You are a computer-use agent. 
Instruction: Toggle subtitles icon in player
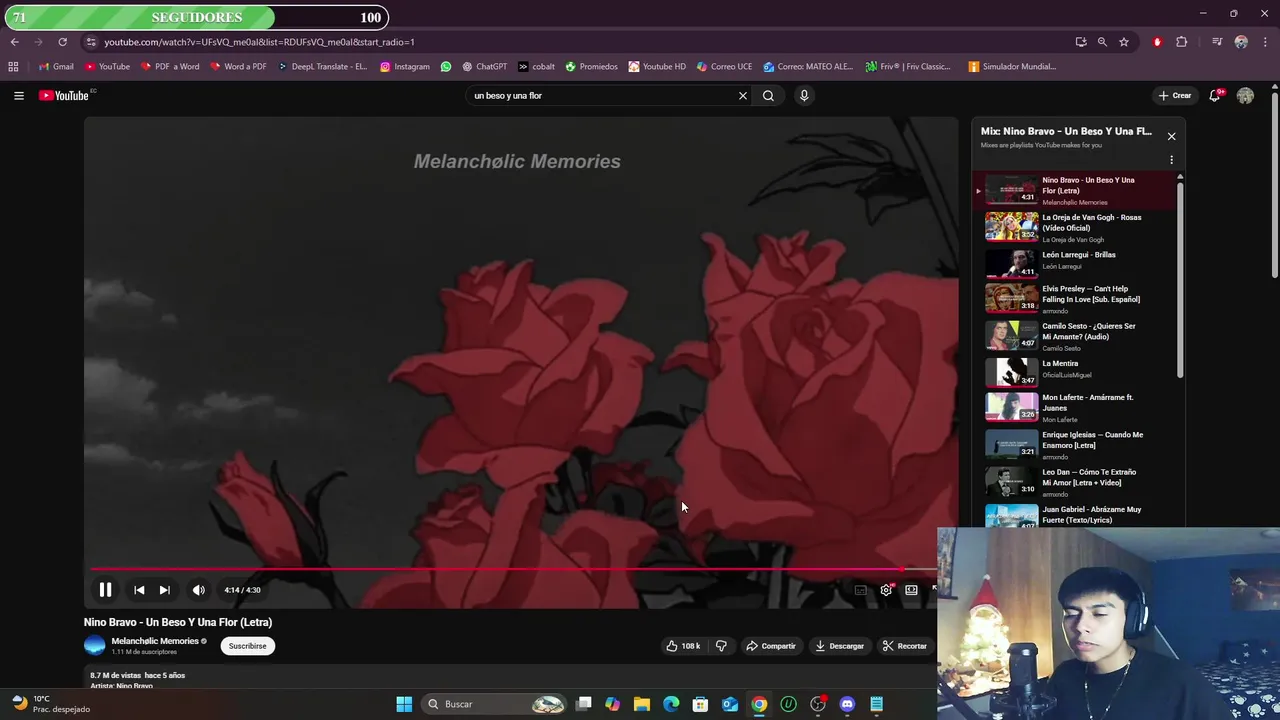861,590
